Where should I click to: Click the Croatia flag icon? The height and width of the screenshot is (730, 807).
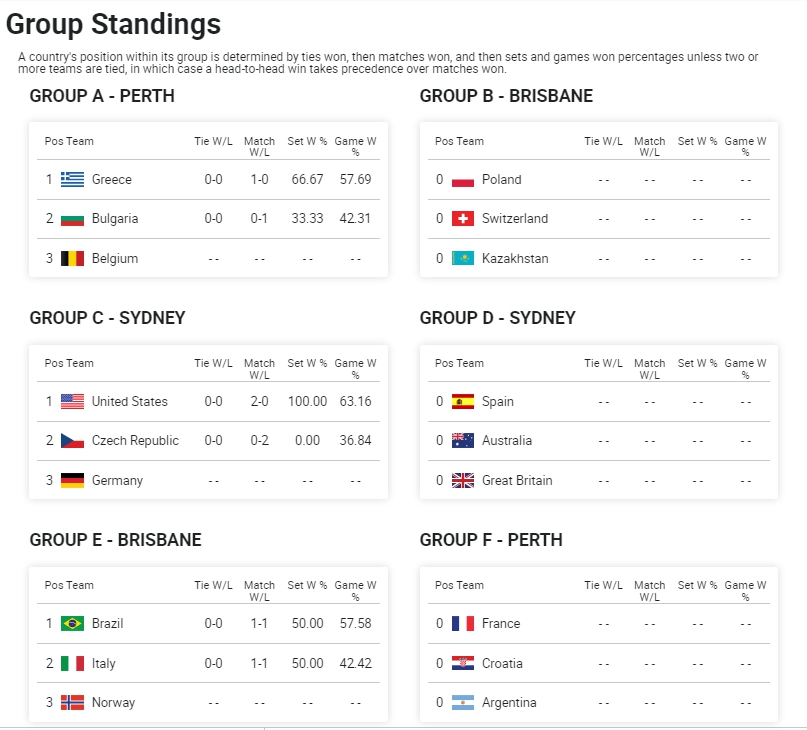tap(462, 664)
